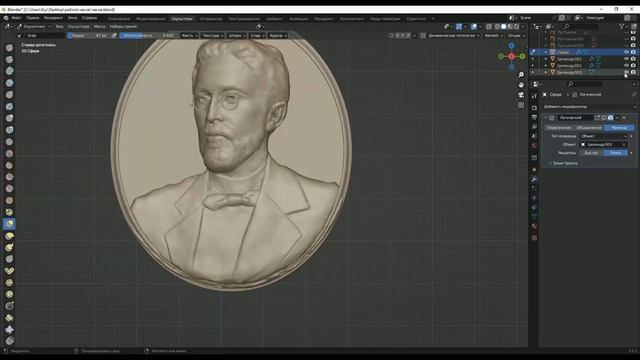The width and height of the screenshot is (640, 360).
Task: Select the Flatten brush tool
Action: pos(9,165)
